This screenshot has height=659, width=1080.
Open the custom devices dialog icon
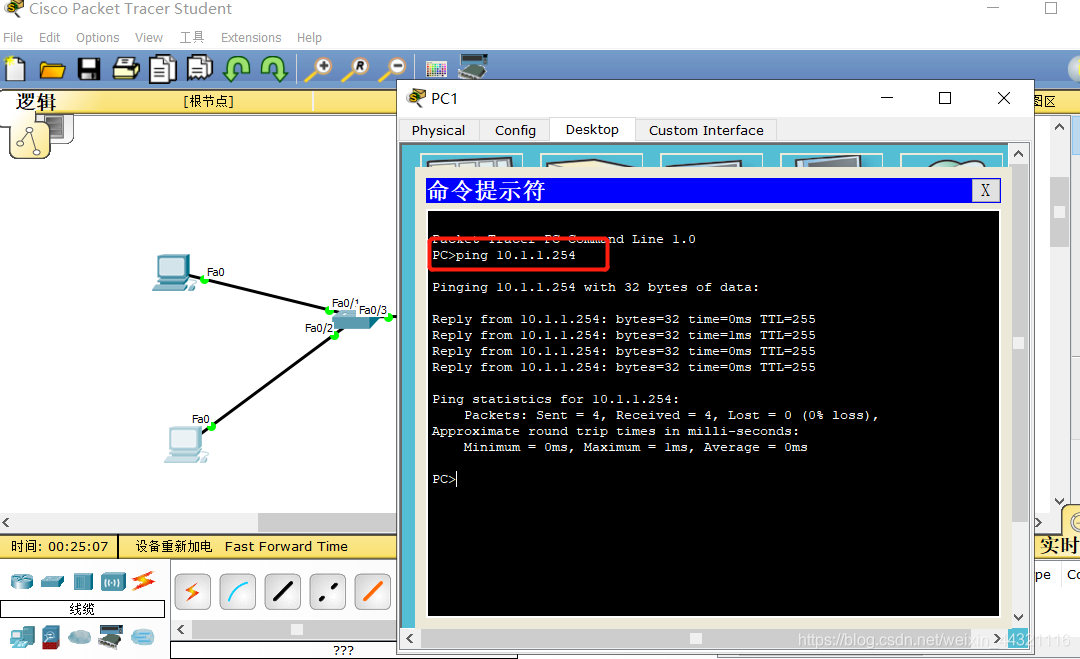pos(473,67)
